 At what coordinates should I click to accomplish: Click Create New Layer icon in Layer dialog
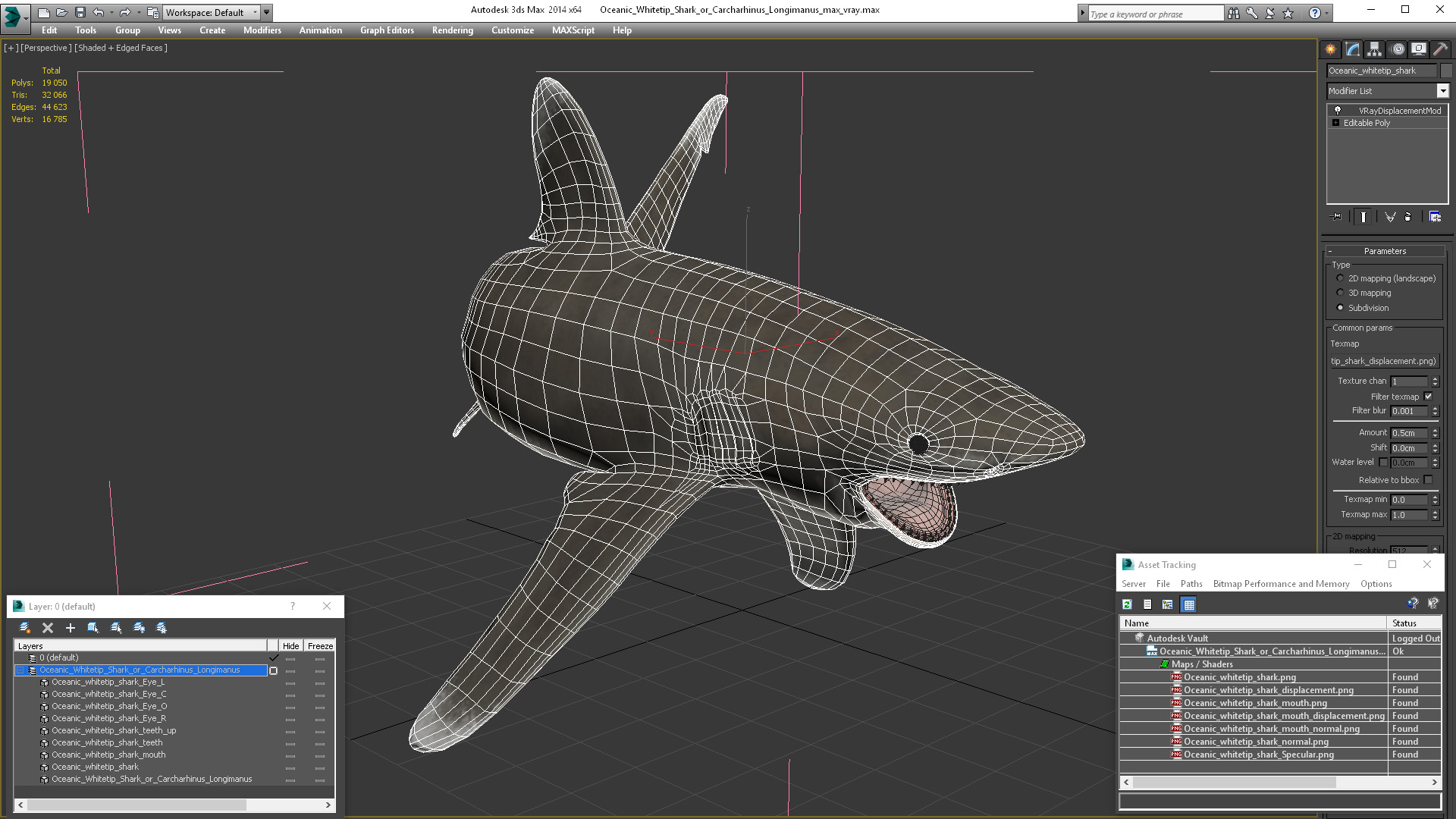[24, 628]
